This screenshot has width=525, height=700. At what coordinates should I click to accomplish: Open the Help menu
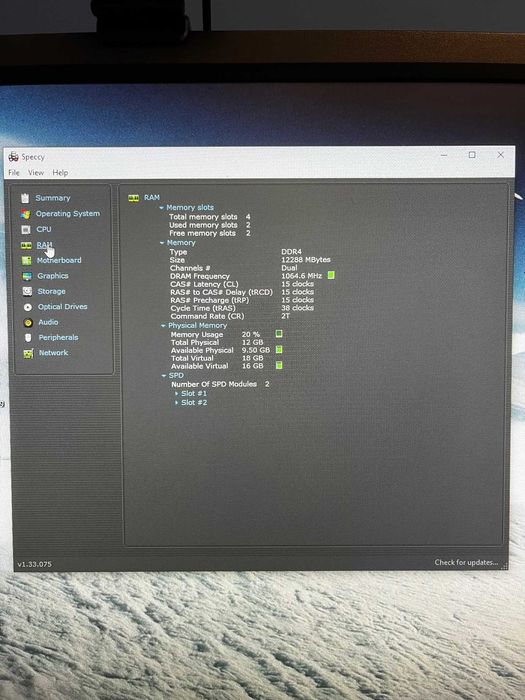tap(60, 172)
